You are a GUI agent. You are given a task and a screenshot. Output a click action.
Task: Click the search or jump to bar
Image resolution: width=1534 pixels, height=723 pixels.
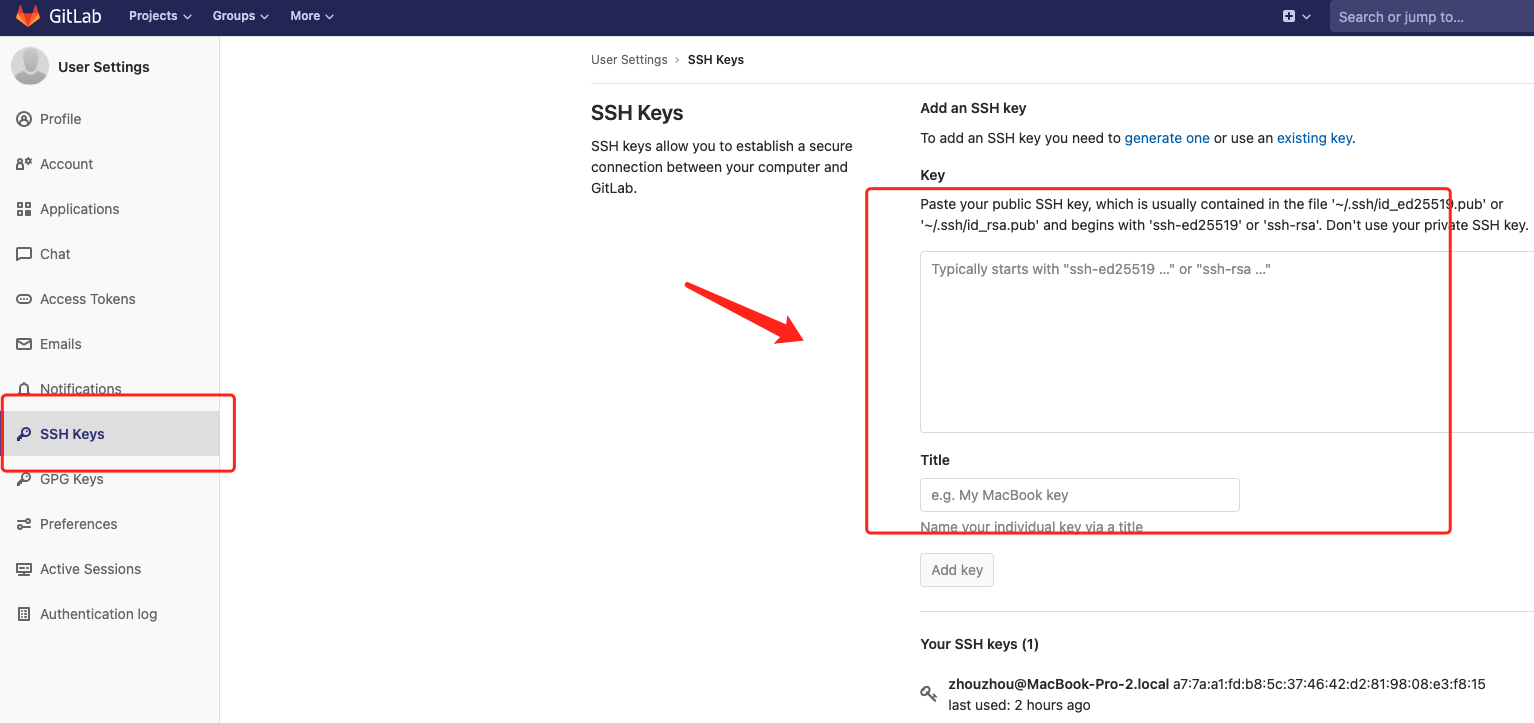tap(1430, 16)
